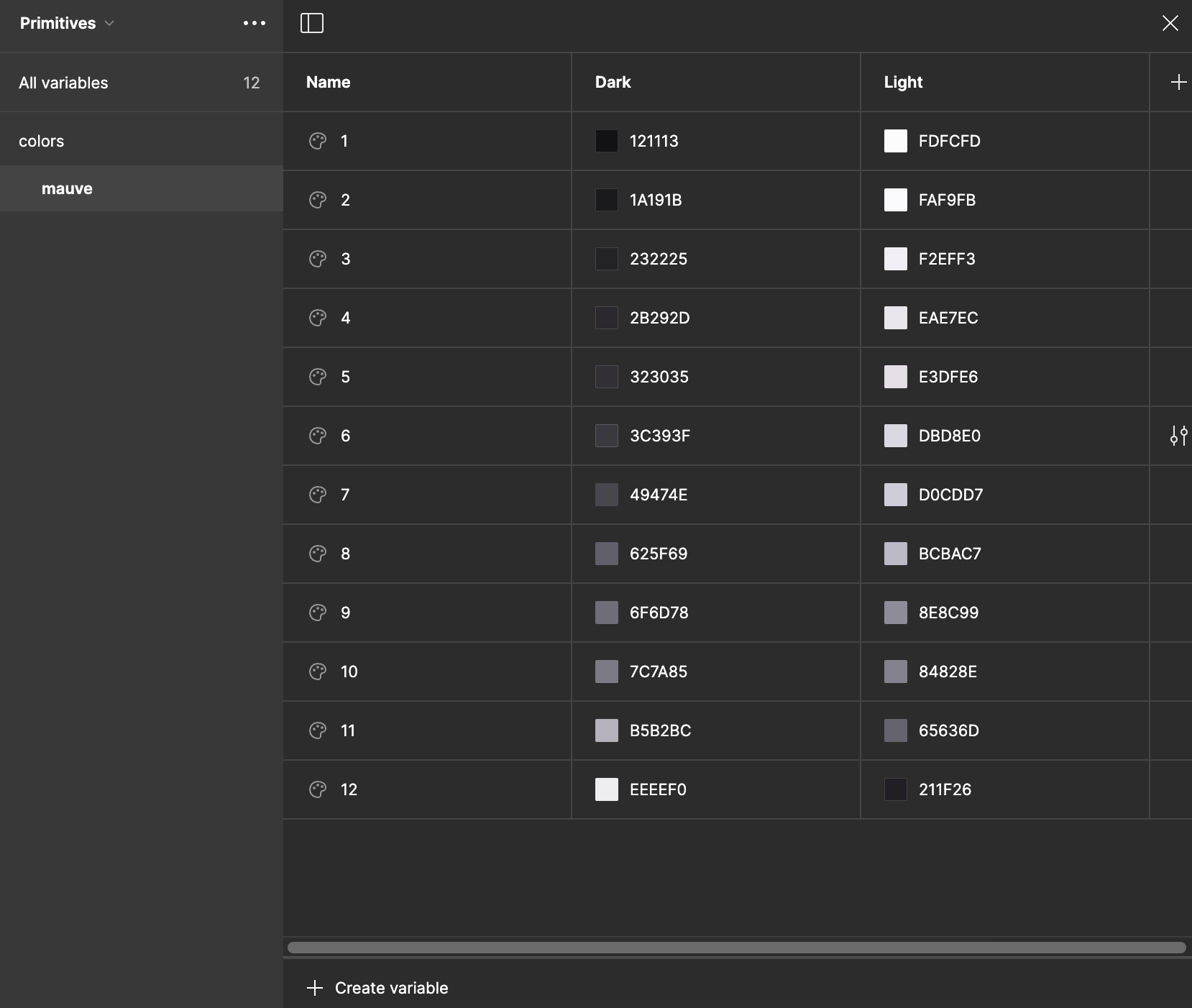Select variable name 7
Image resolution: width=1192 pixels, height=1008 pixels.
point(345,495)
